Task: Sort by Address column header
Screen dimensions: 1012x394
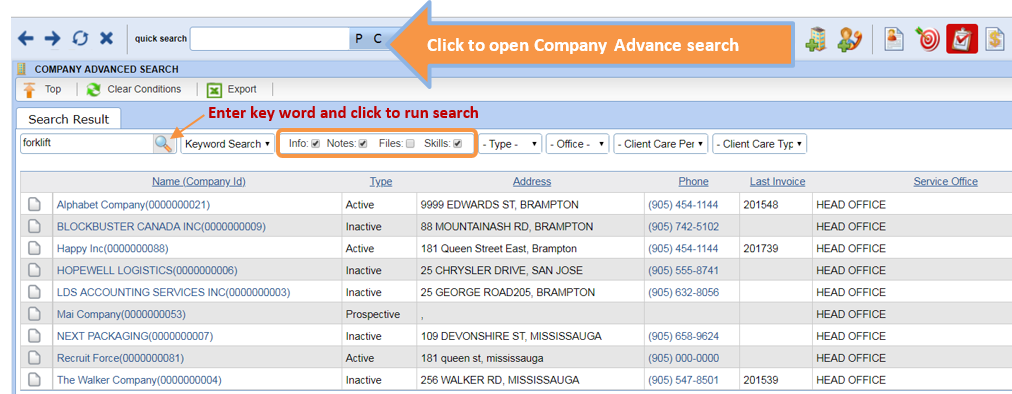Action: click(532, 181)
